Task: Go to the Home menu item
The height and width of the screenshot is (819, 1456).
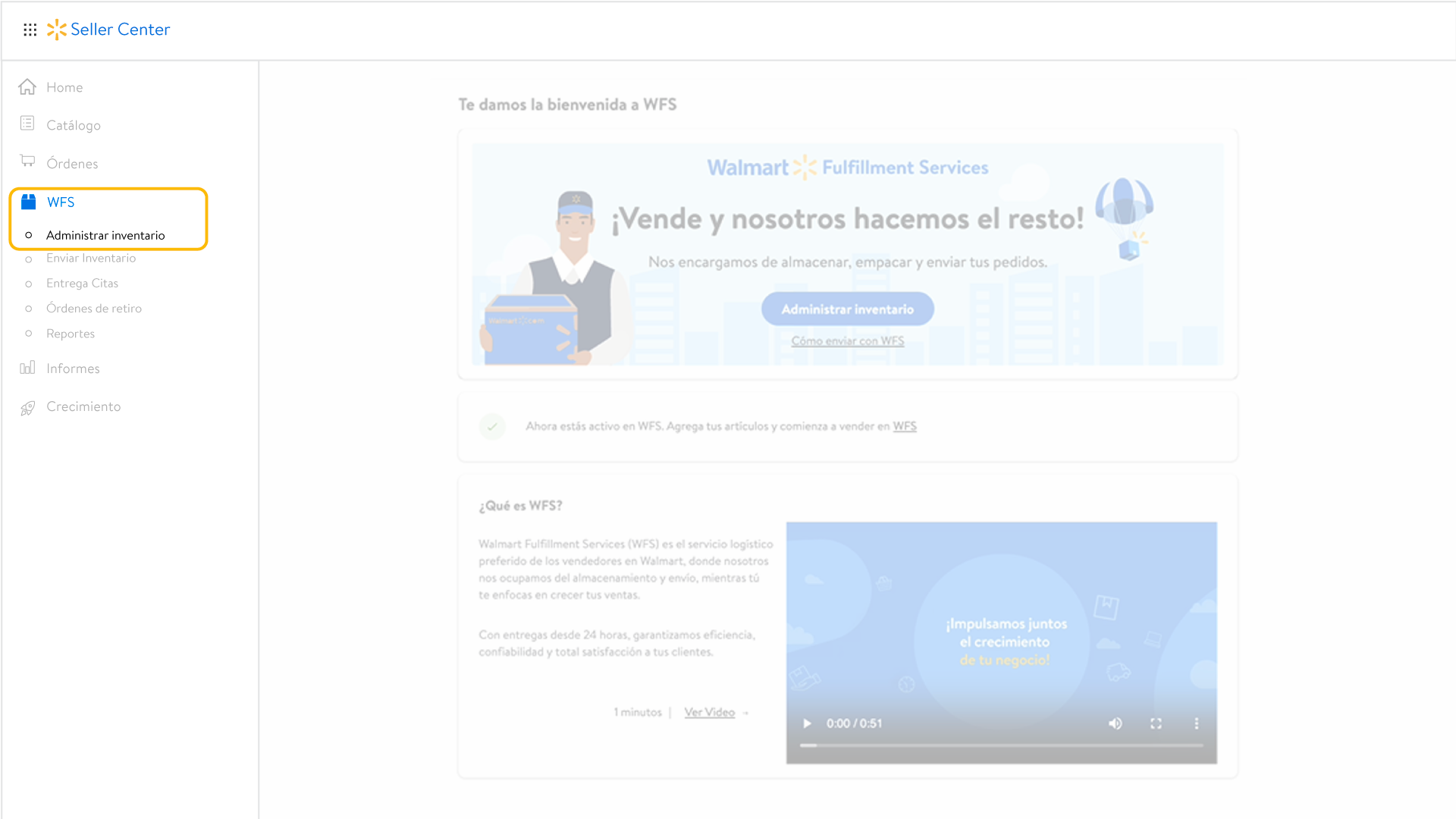Action: click(64, 87)
